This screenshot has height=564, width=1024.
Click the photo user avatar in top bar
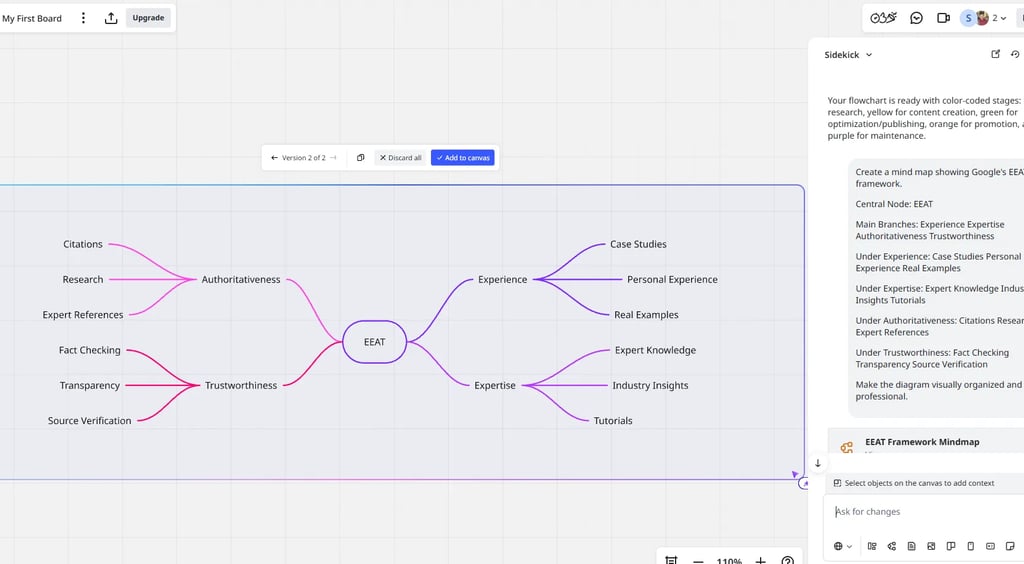(982, 18)
